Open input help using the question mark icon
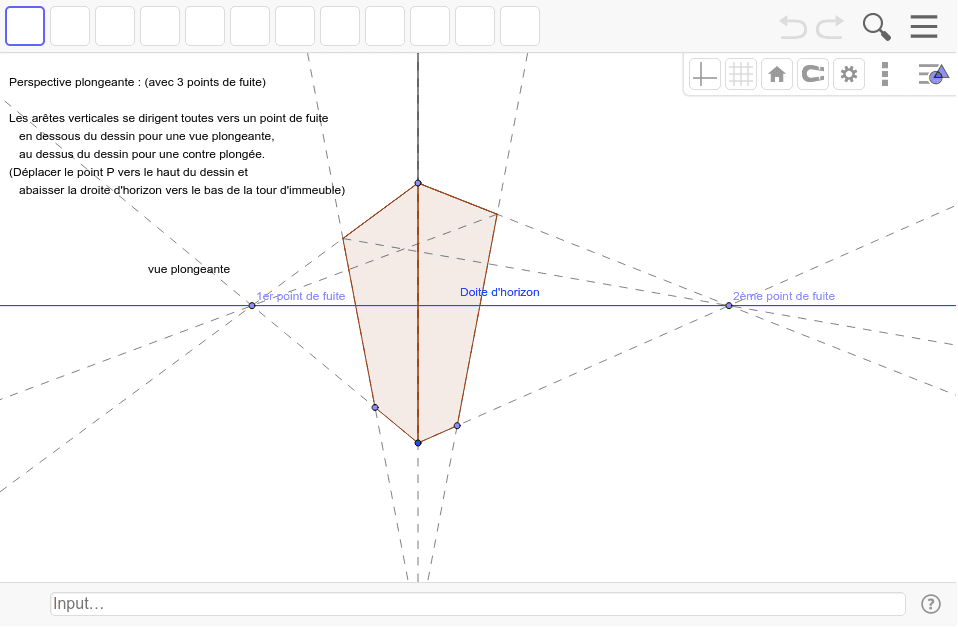Image resolution: width=958 pixels, height=627 pixels. pos(931,603)
